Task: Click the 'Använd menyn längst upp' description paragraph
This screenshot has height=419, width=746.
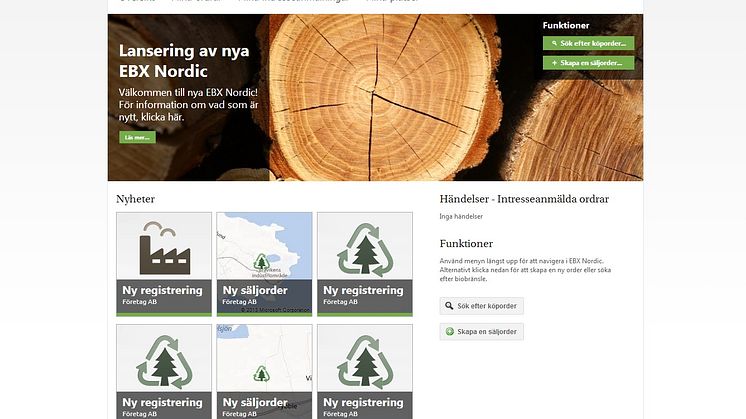Action: tap(525, 270)
